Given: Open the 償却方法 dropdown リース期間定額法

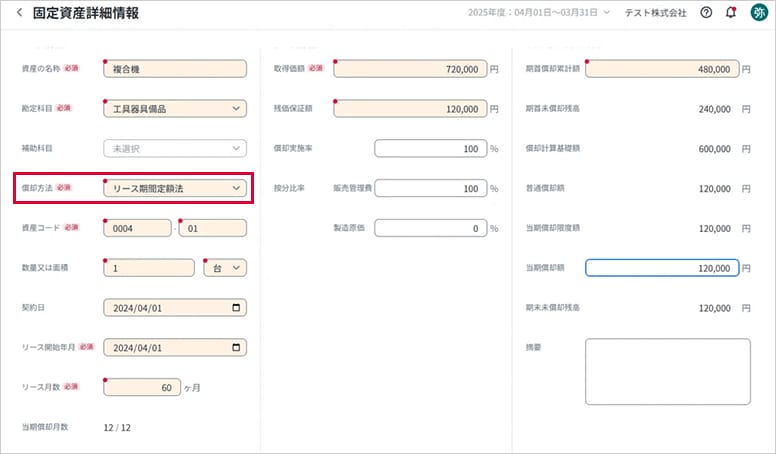Looking at the screenshot, I should pyautogui.click(x=175, y=187).
